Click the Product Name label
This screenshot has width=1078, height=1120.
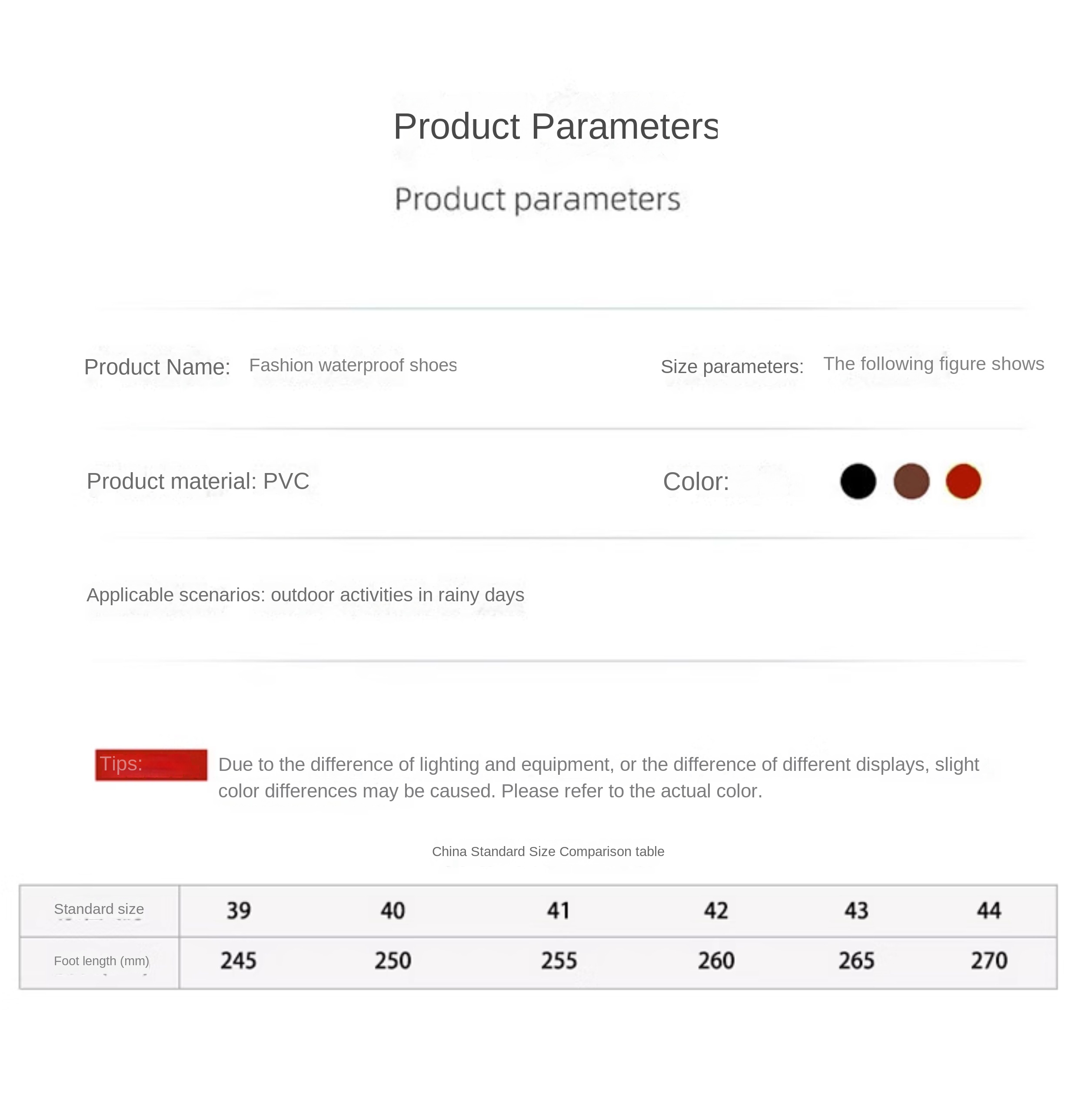[157, 367]
